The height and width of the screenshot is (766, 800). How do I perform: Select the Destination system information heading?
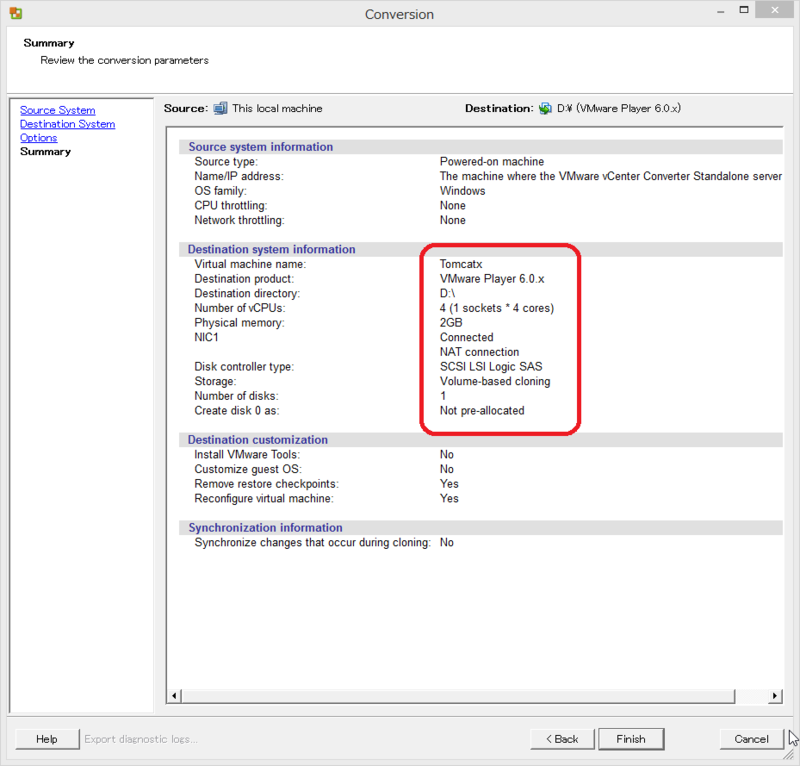[271, 250]
